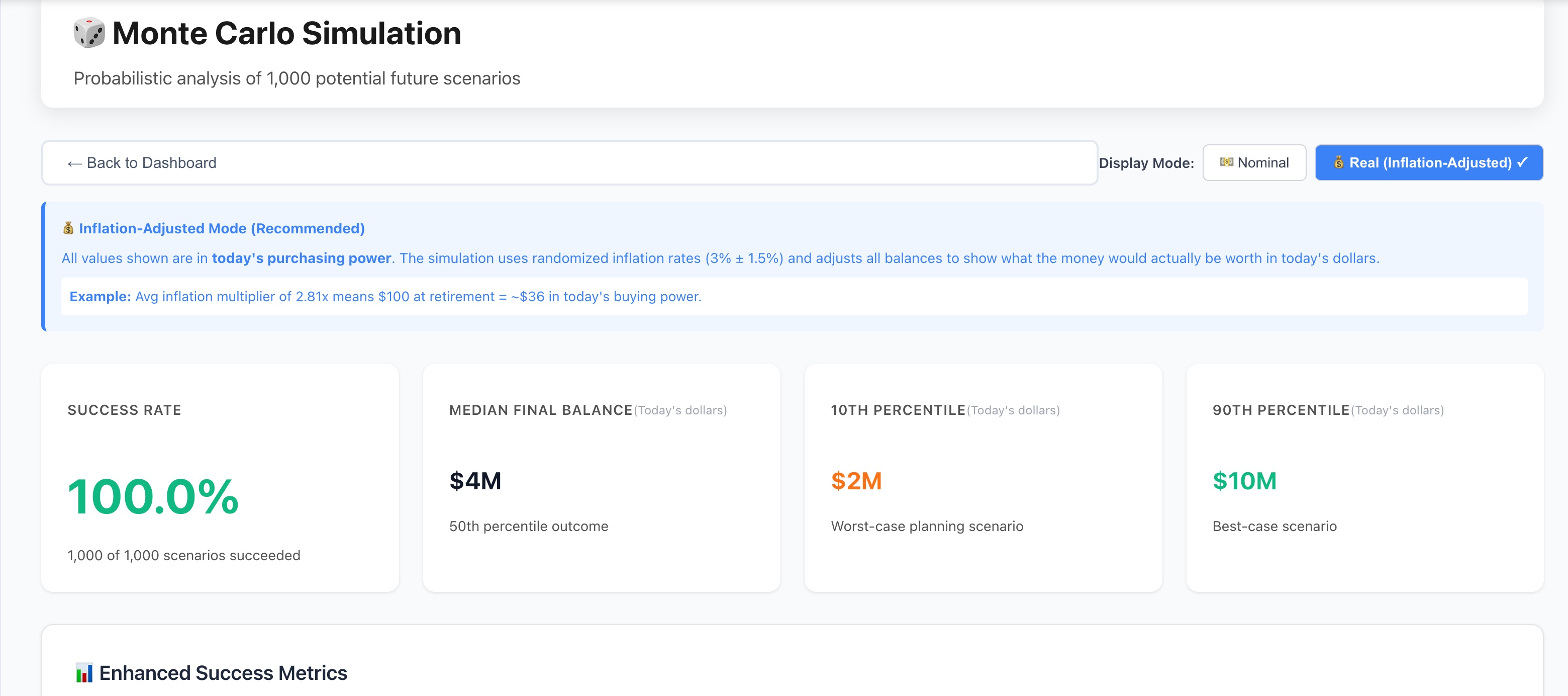Click the Inflation-Adjusted Mode (Recommended) heading
The width and height of the screenshot is (1568, 696).
222,228
